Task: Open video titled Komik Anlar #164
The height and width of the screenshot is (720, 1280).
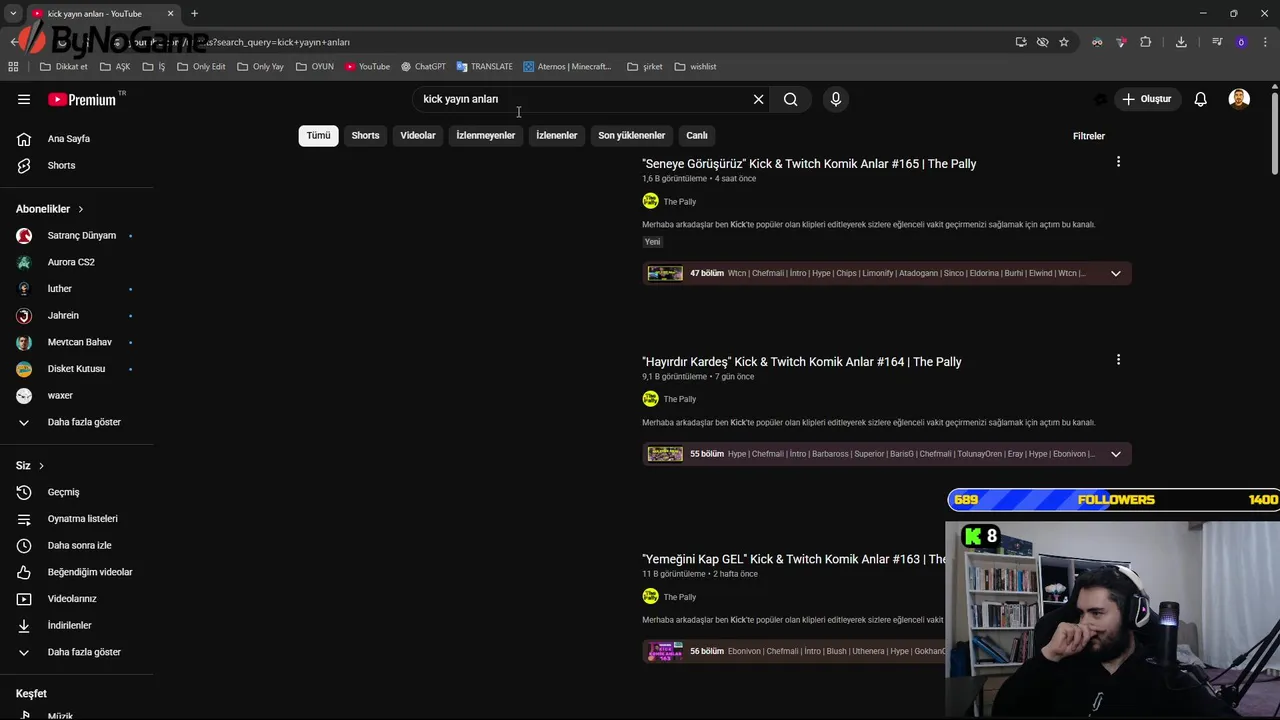Action: pos(801,362)
